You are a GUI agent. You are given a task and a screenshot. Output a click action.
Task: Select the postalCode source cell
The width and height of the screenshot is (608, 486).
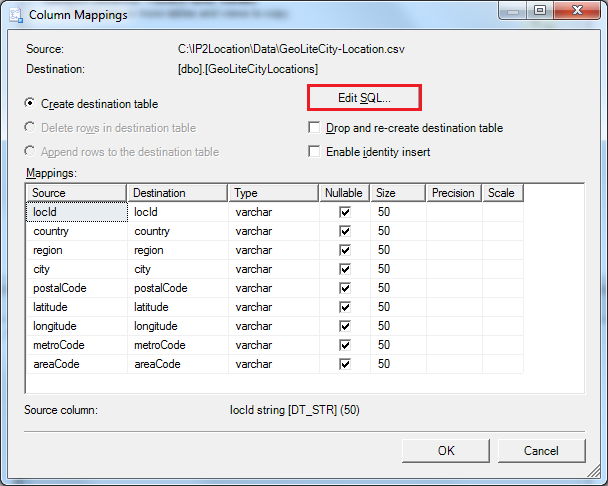click(77, 288)
